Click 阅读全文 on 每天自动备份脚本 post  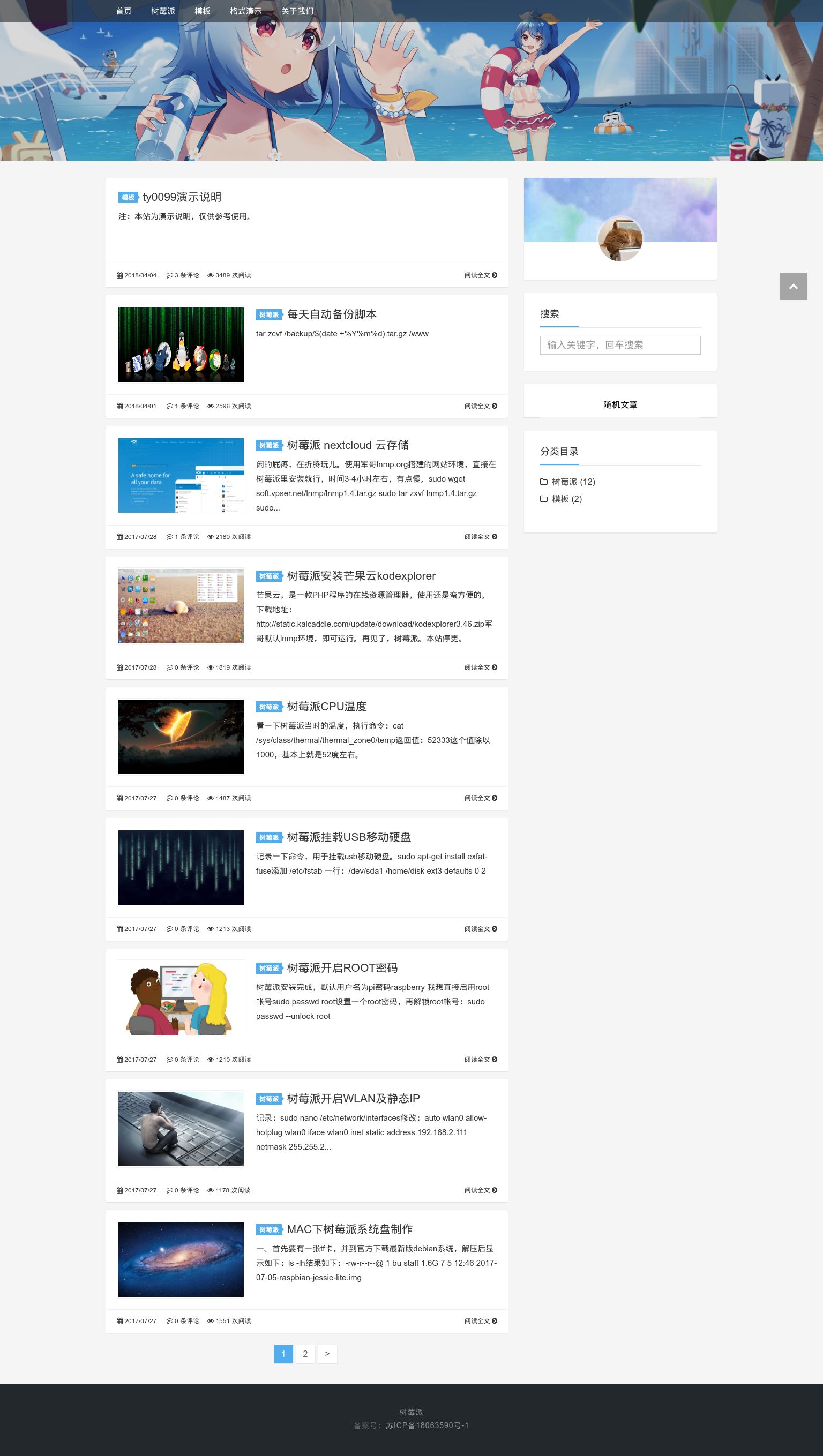(481, 406)
